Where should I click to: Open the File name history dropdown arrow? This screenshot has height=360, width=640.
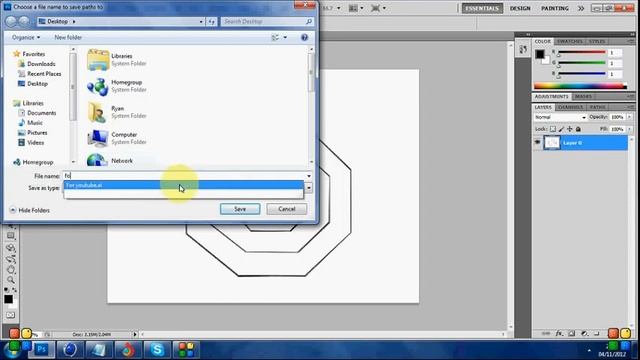pyautogui.click(x=309, y=176)
